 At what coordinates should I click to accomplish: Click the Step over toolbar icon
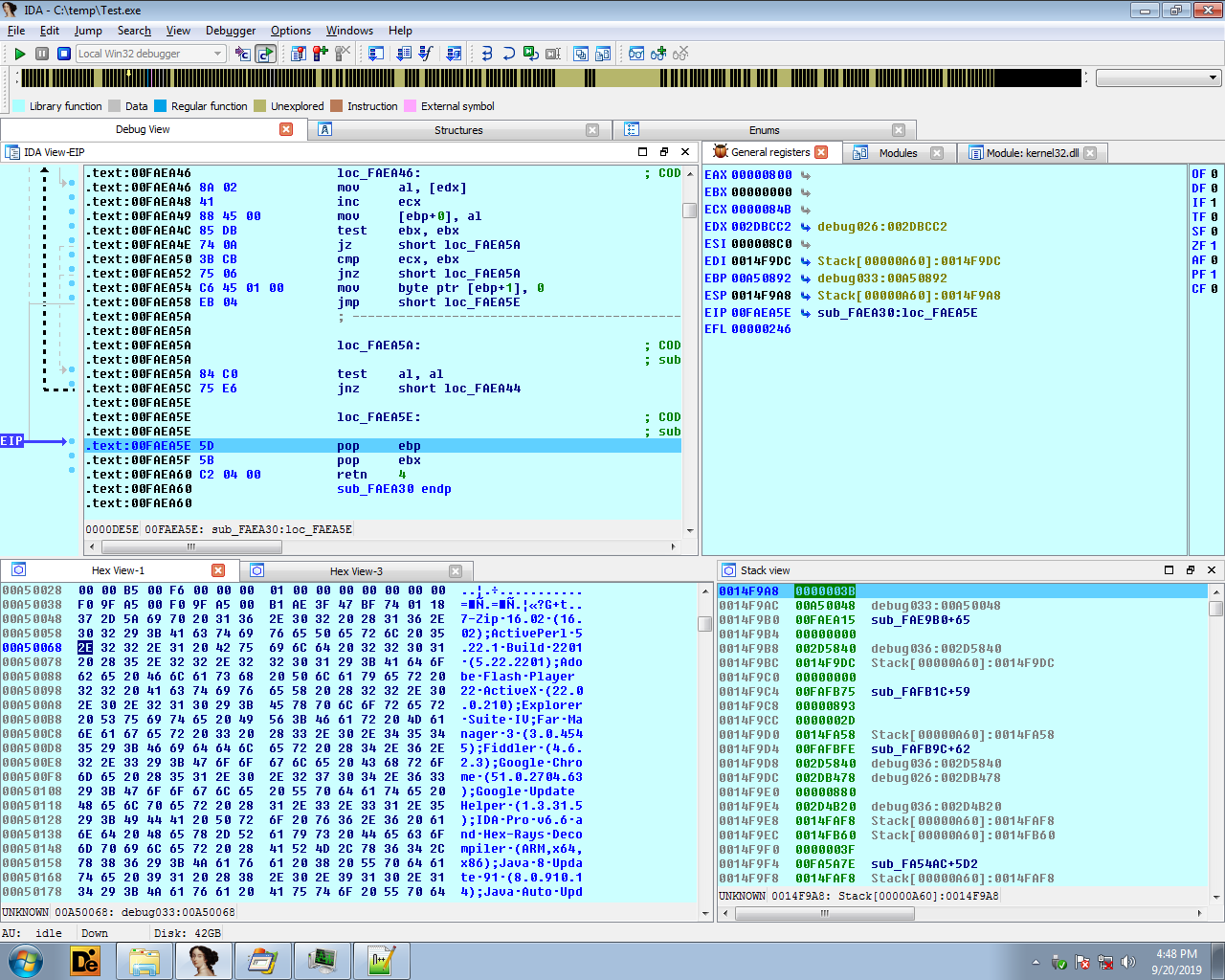pyautogui.click(x=509, y=54)
